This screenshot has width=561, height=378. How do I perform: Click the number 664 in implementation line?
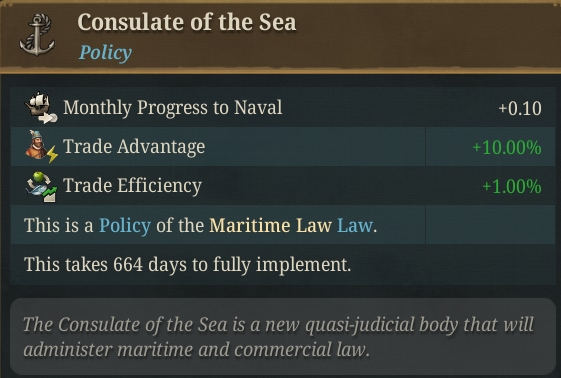point(128,265)
